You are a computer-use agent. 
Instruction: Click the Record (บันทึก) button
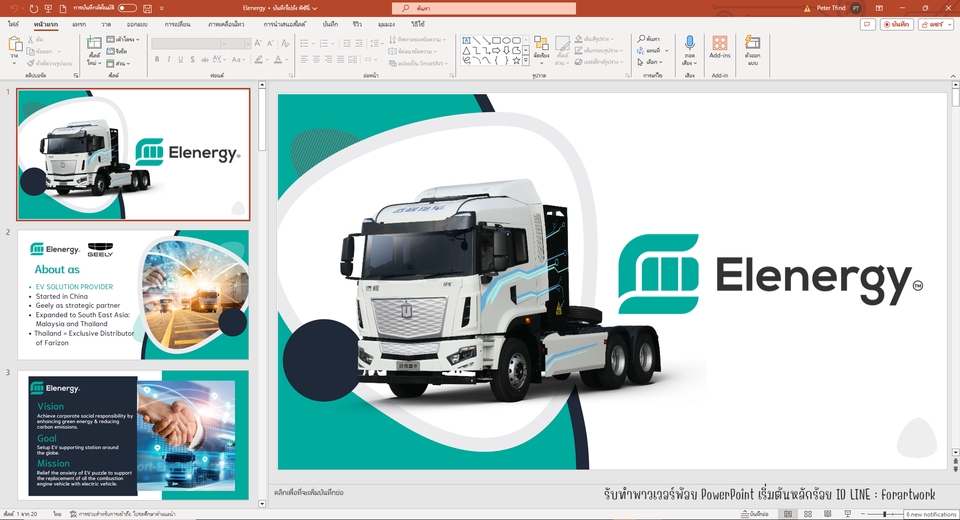pyautogui.click(x=896, y=24)
